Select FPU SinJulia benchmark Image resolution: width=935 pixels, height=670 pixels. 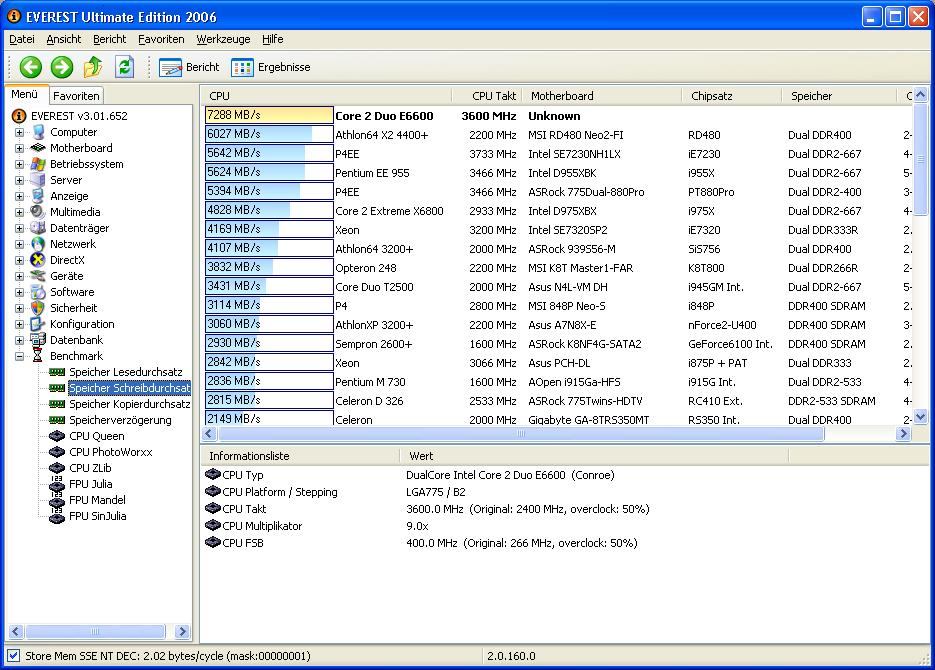pyautogui.click(x=97, y=516)
